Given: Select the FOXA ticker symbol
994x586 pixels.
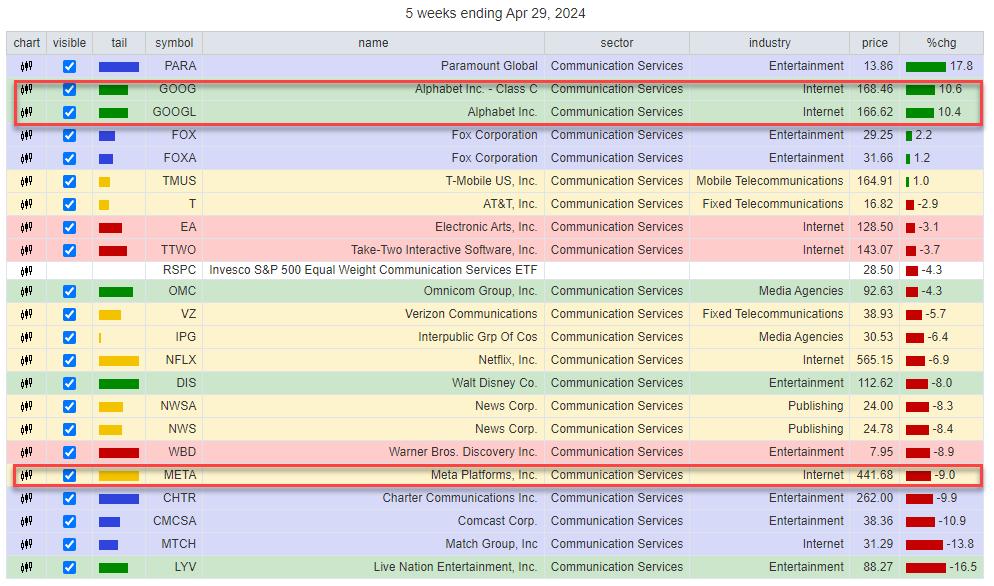Looking at the screenshot, I should point(179,158).
